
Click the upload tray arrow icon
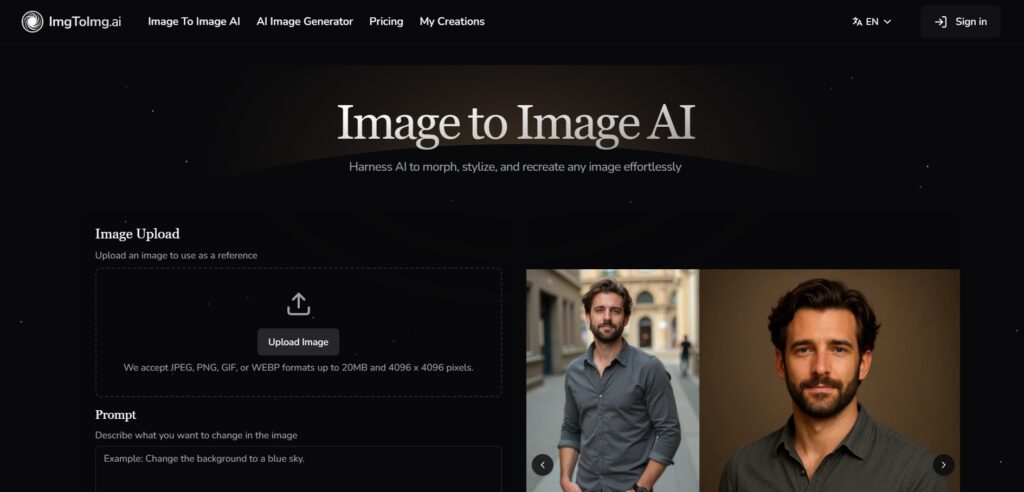click(298, 304)
